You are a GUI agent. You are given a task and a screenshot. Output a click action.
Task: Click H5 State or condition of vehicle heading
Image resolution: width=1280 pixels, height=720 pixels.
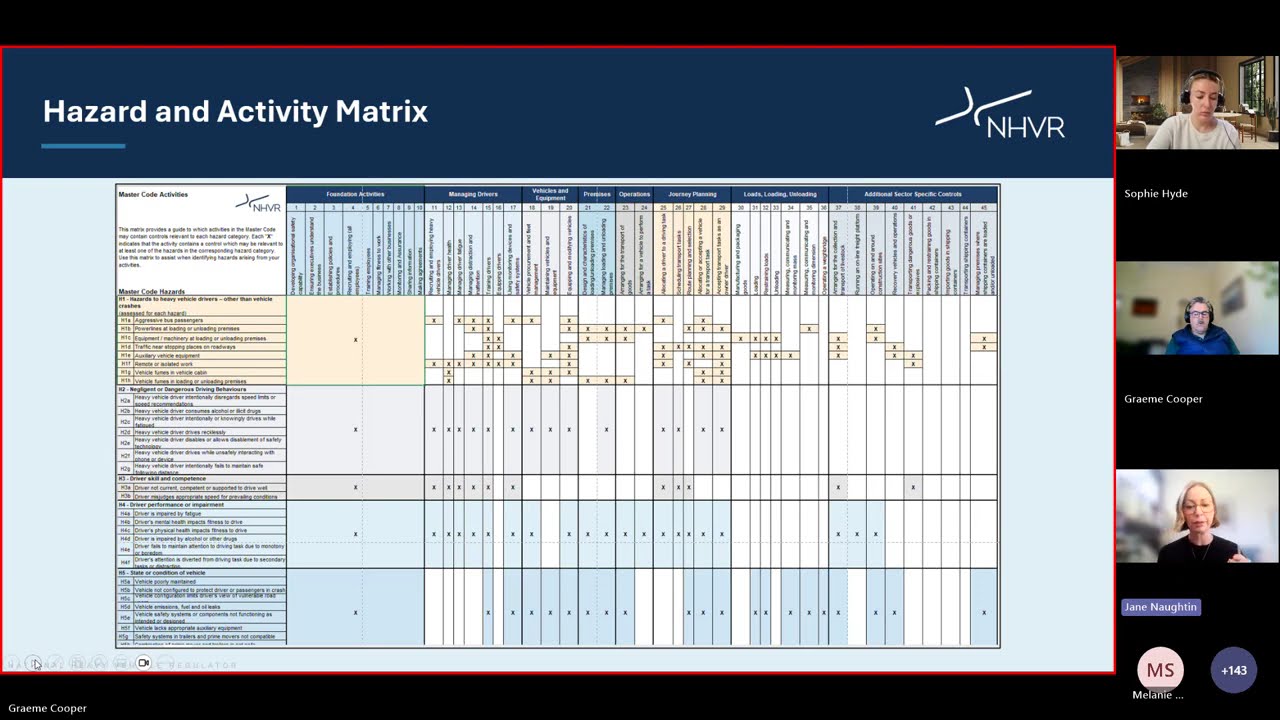(202, 573)
